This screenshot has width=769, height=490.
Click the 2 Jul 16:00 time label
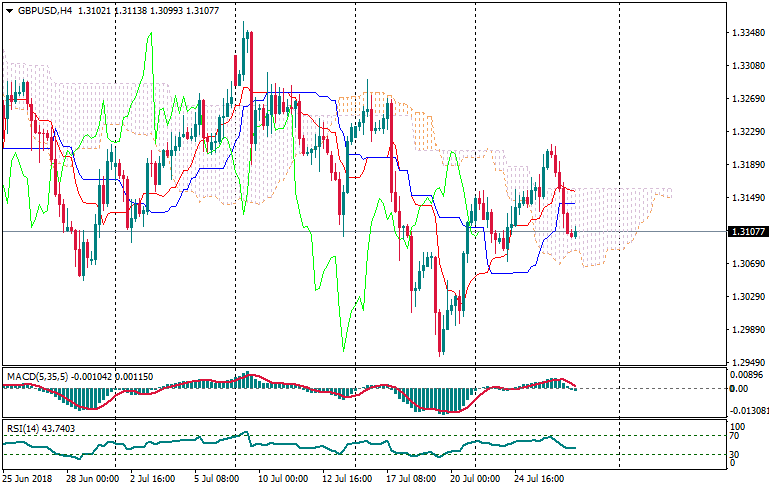[x=149, y=479]
